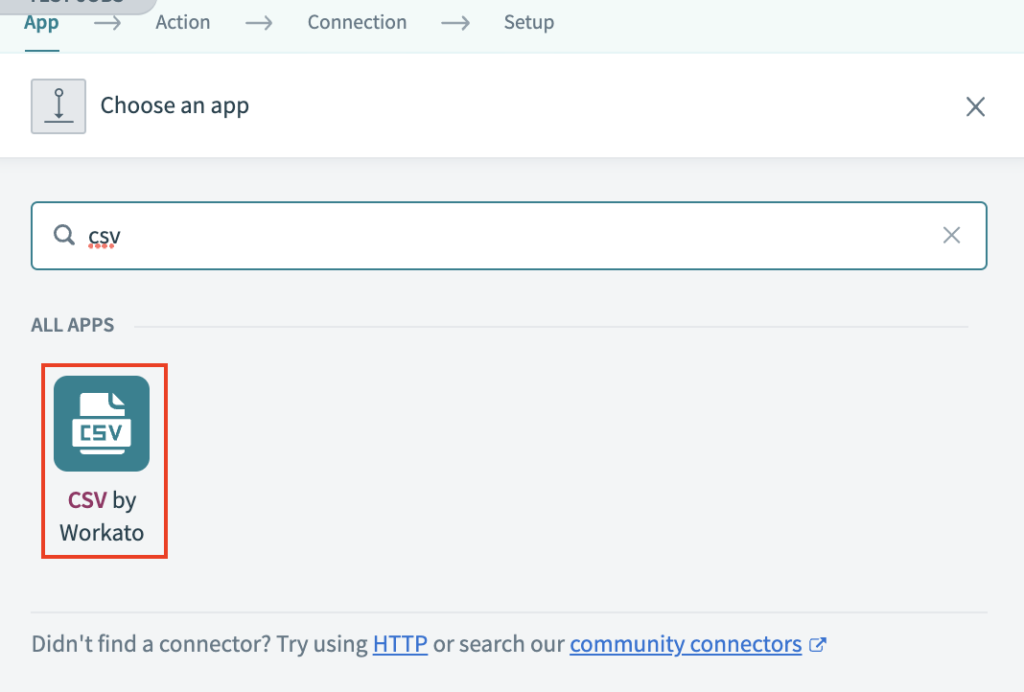
Task: Select the Setup step
Action: 528,22
